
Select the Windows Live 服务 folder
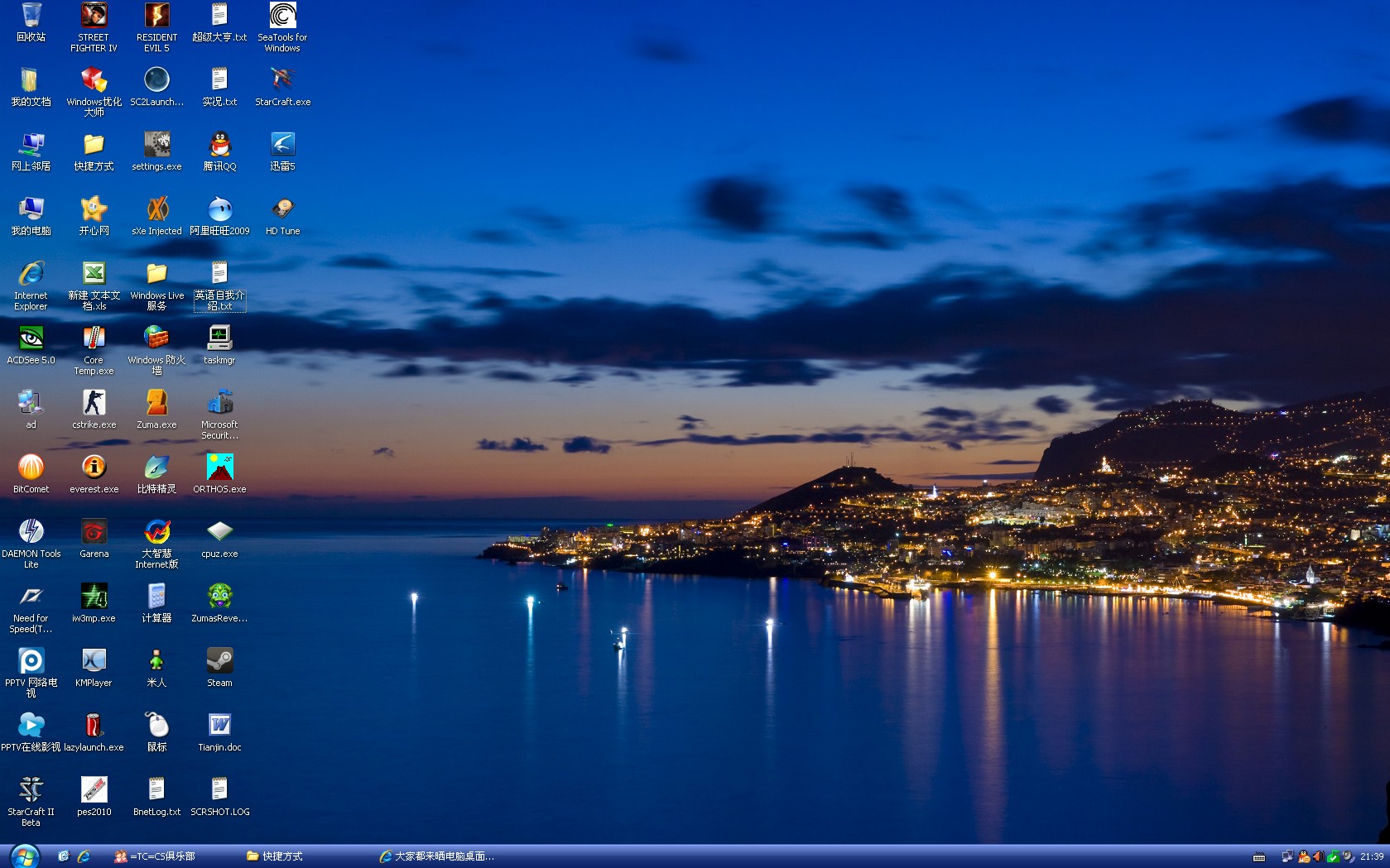coord(156,285)
